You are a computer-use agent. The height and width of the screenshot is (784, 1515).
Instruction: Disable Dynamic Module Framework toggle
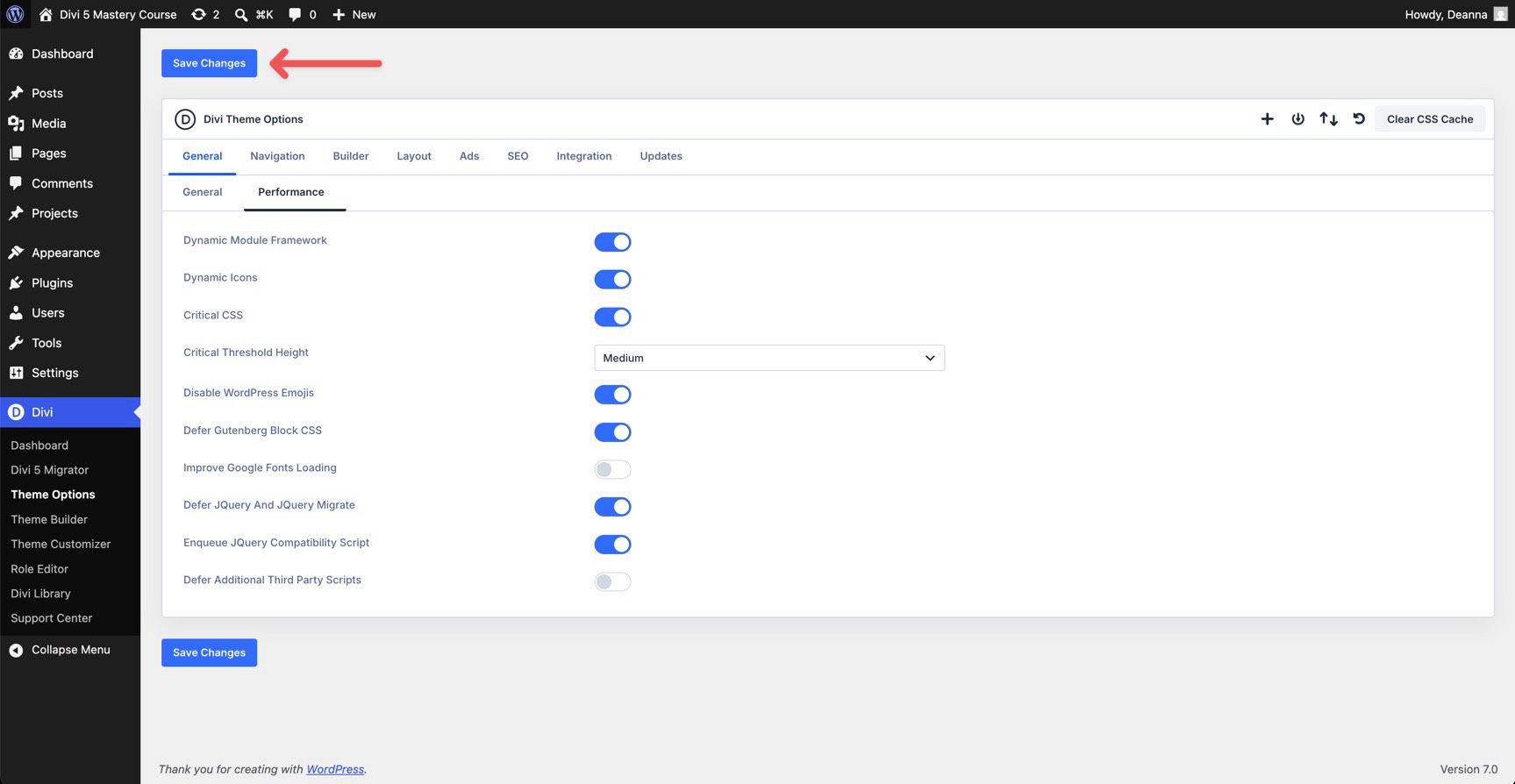[612, 242]
